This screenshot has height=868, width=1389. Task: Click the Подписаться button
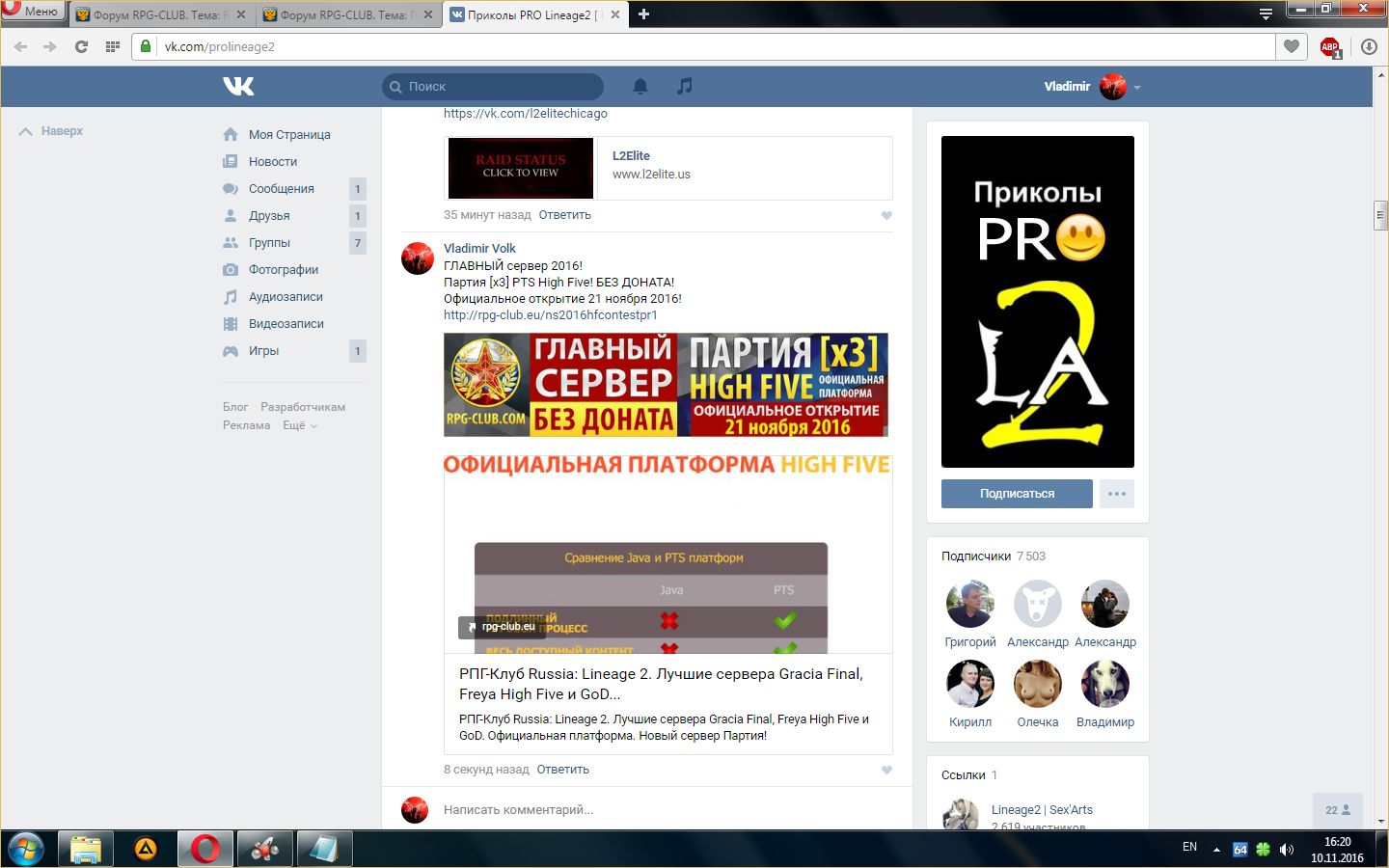(1017, 494)
